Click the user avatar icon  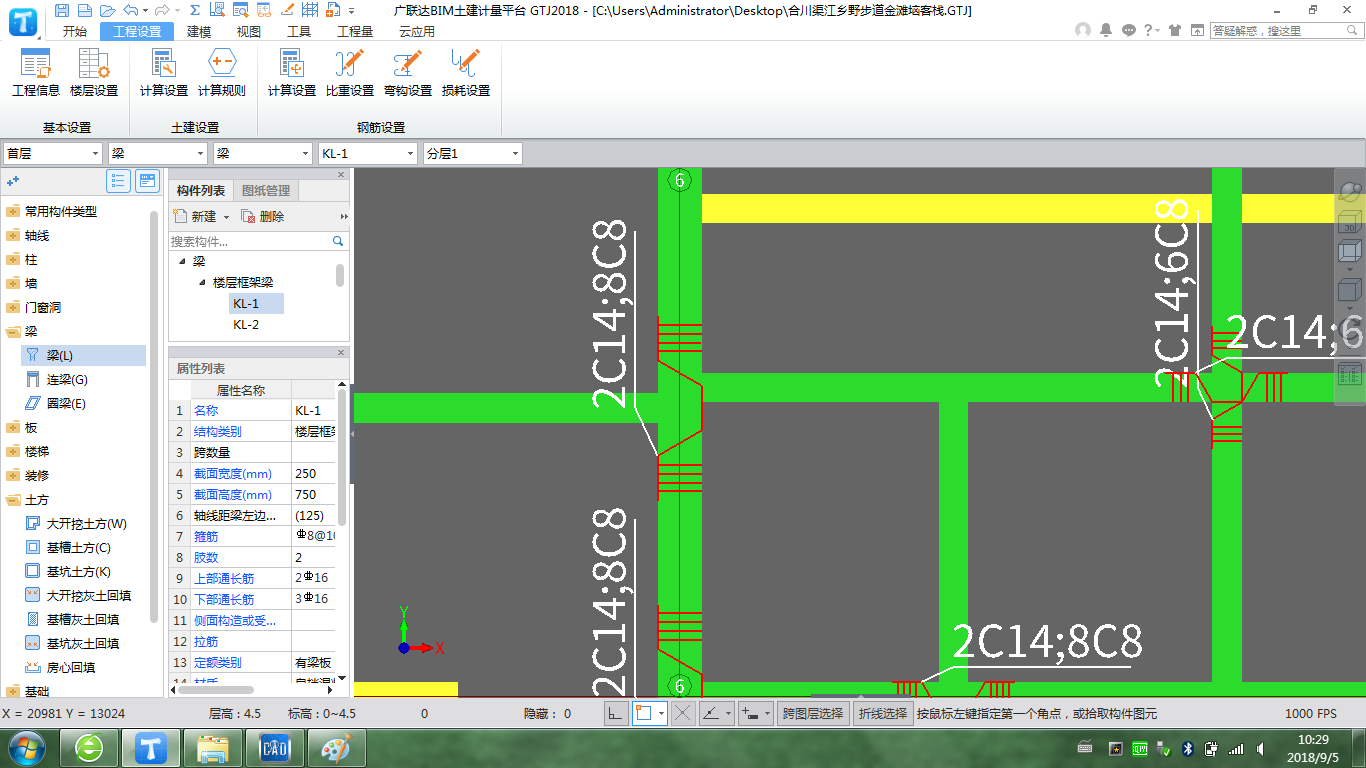coord(1083,30)
